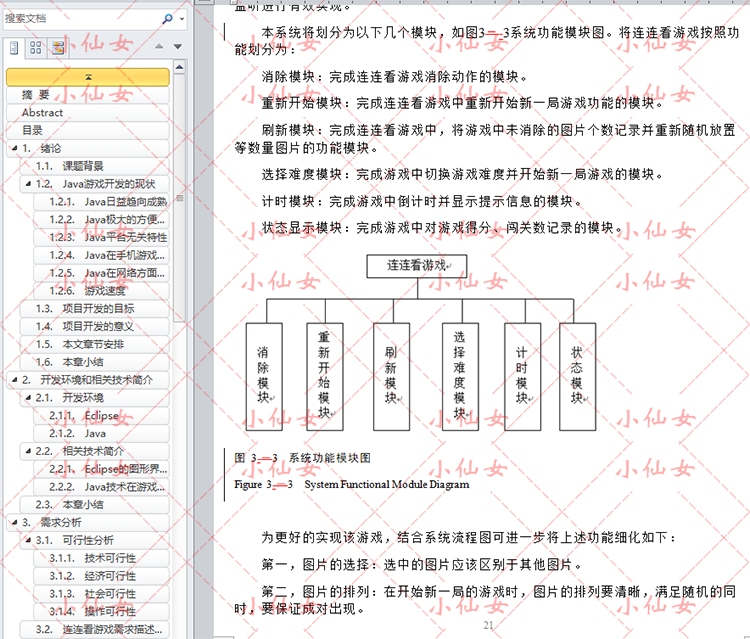Click paragraph starting 消除模块
The image size is (750, 639).
395,77
